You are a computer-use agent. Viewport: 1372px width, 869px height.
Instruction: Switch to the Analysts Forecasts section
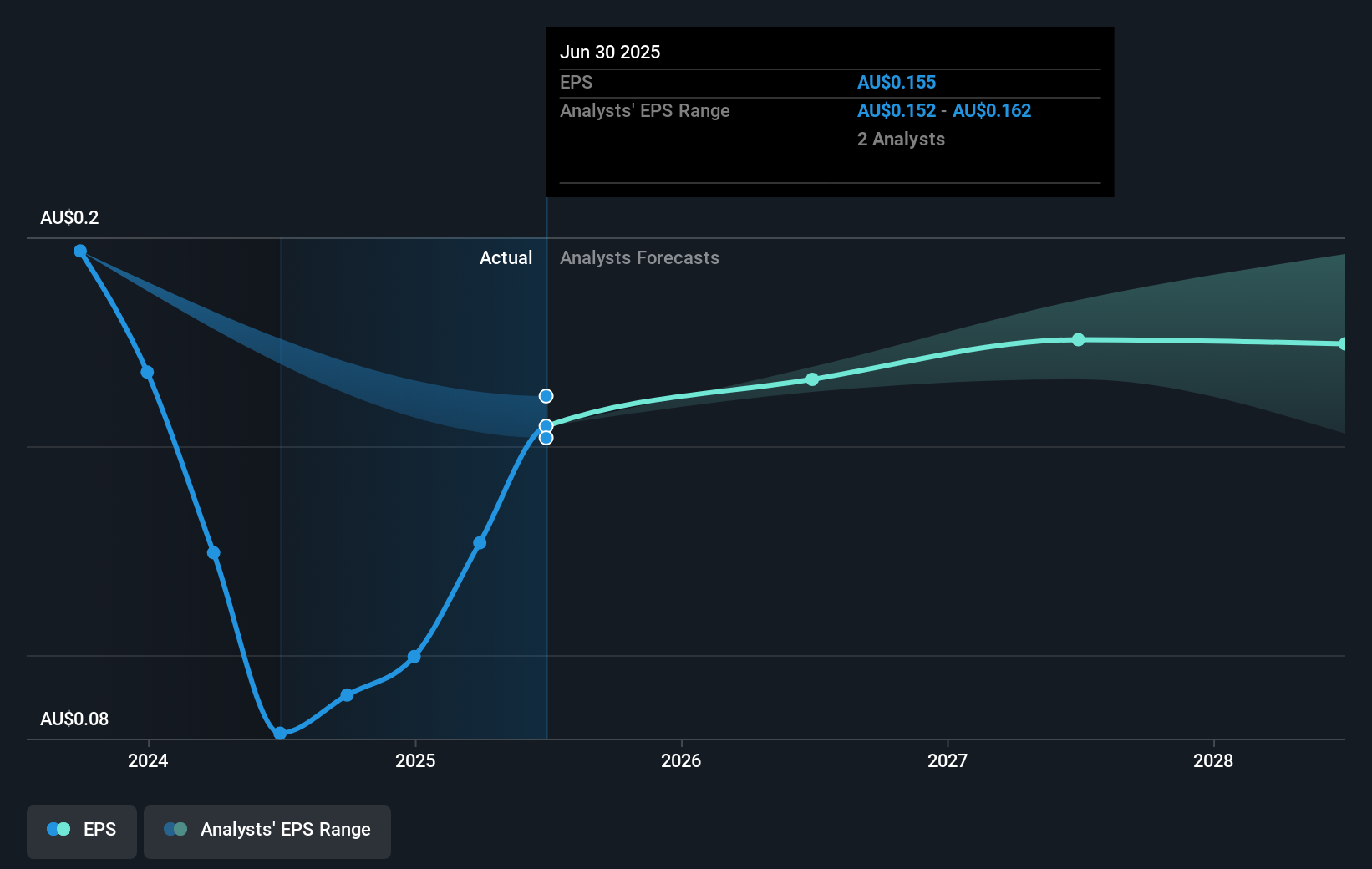(x=639, y=257)
